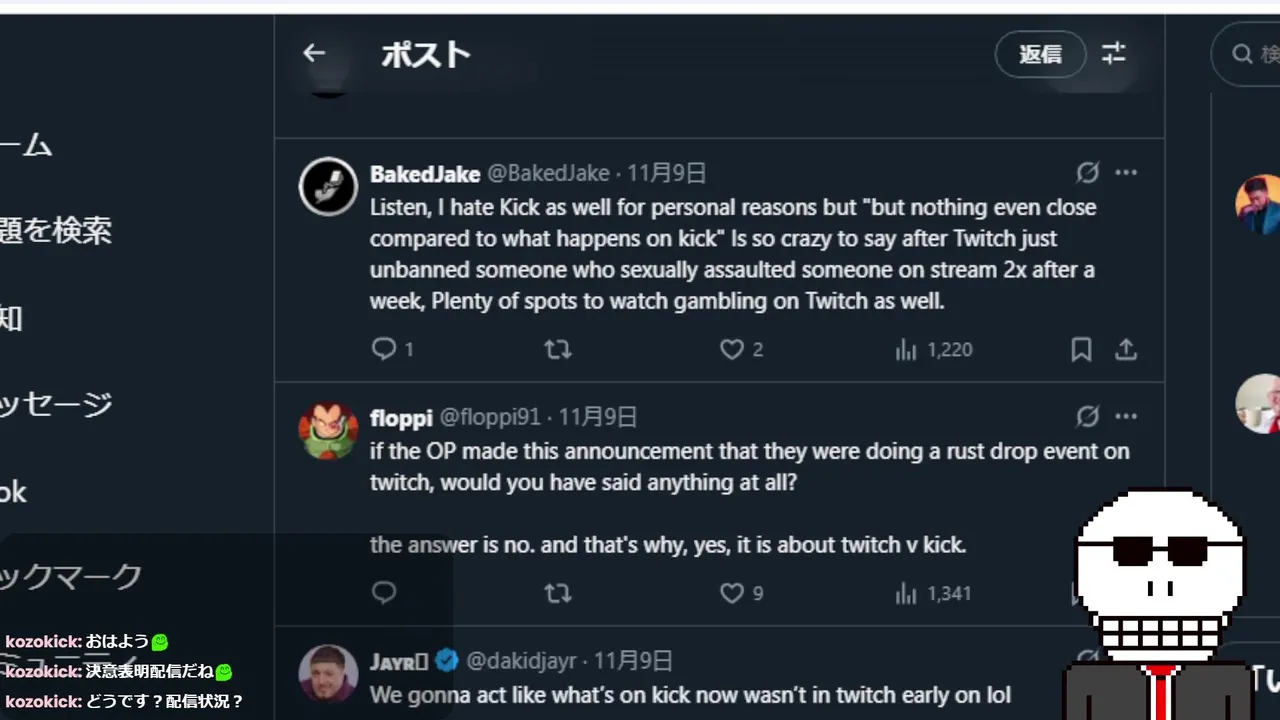Repost floppi's post
The width and height of the screenshot is (1280, 720).
click(557, 593)
